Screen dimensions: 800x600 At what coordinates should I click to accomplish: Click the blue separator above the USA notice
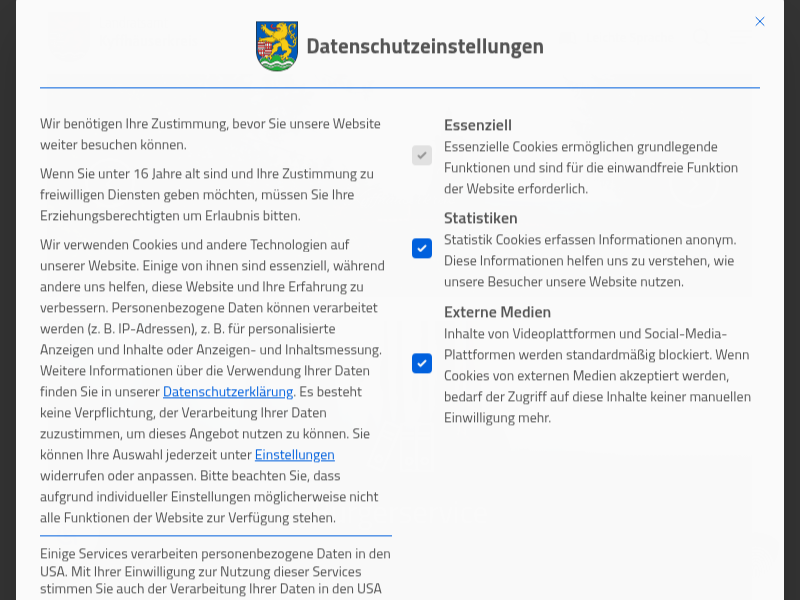pos(216,536)
